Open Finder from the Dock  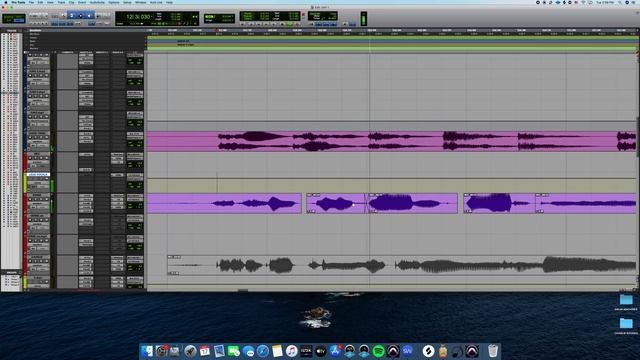(147, 351)
